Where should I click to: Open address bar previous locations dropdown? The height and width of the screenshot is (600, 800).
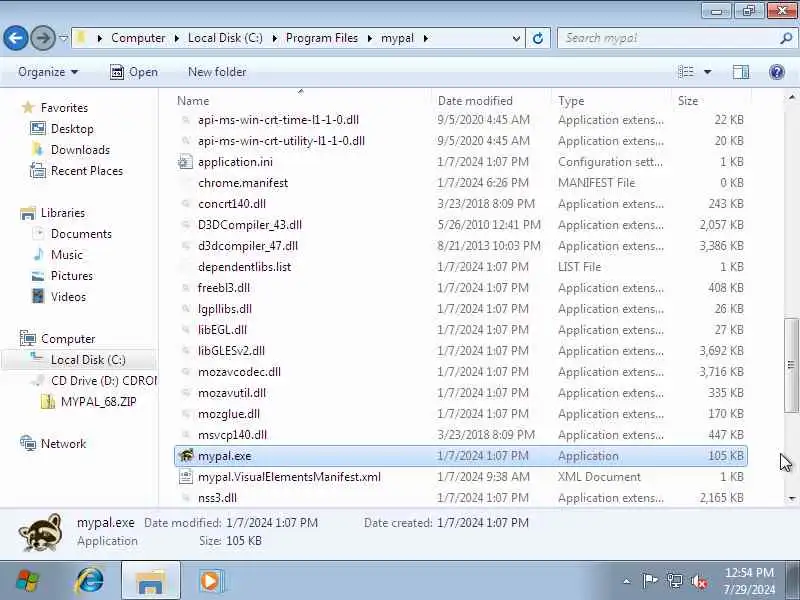pos(516,38)
